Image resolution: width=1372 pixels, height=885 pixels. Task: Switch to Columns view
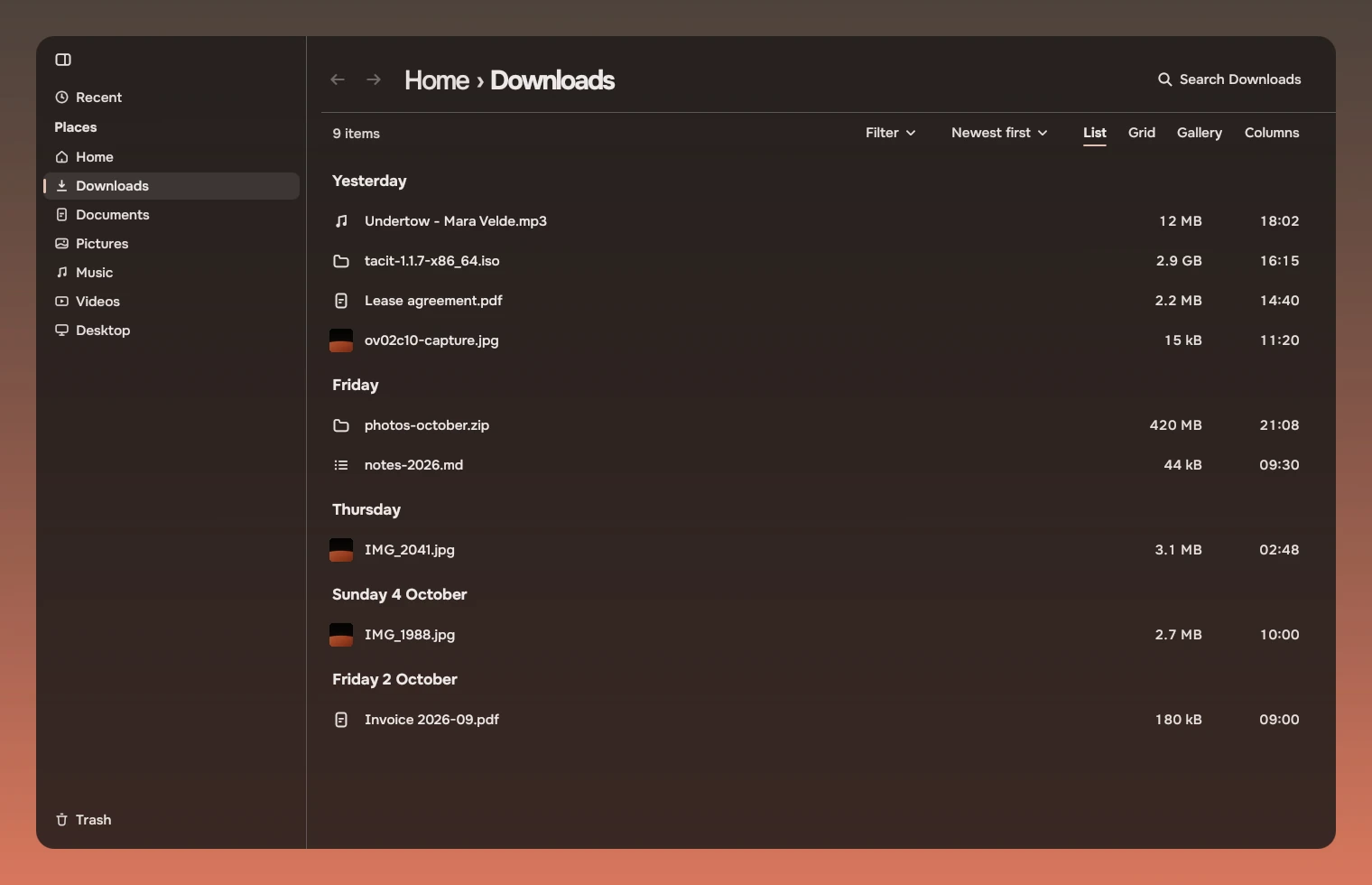(1272, 133)
